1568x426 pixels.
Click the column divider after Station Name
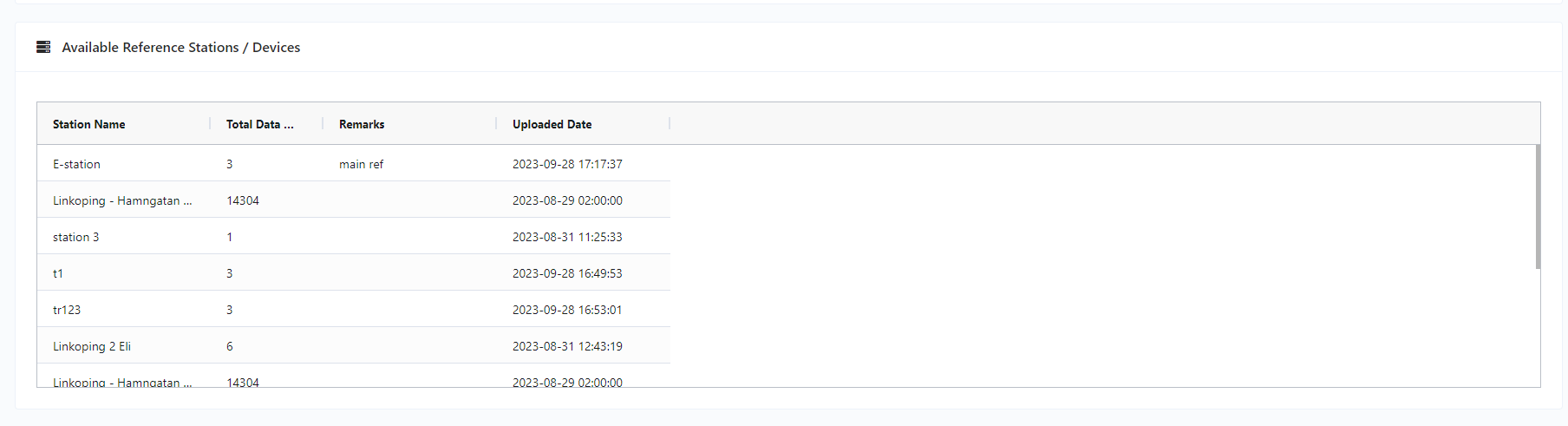[210, 124]
